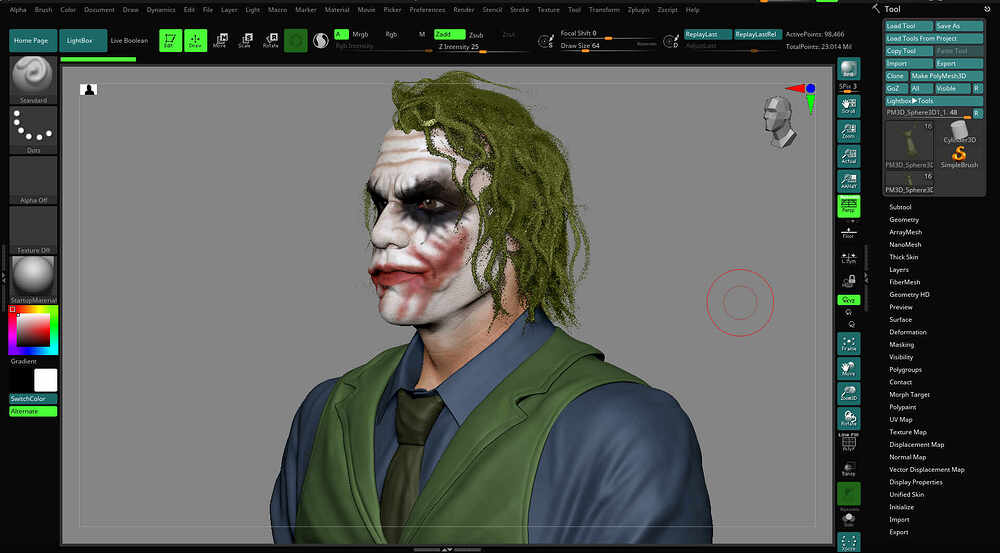
Task: Click the Sculptris Pro mode icon
Action: [x=321, y=41]
